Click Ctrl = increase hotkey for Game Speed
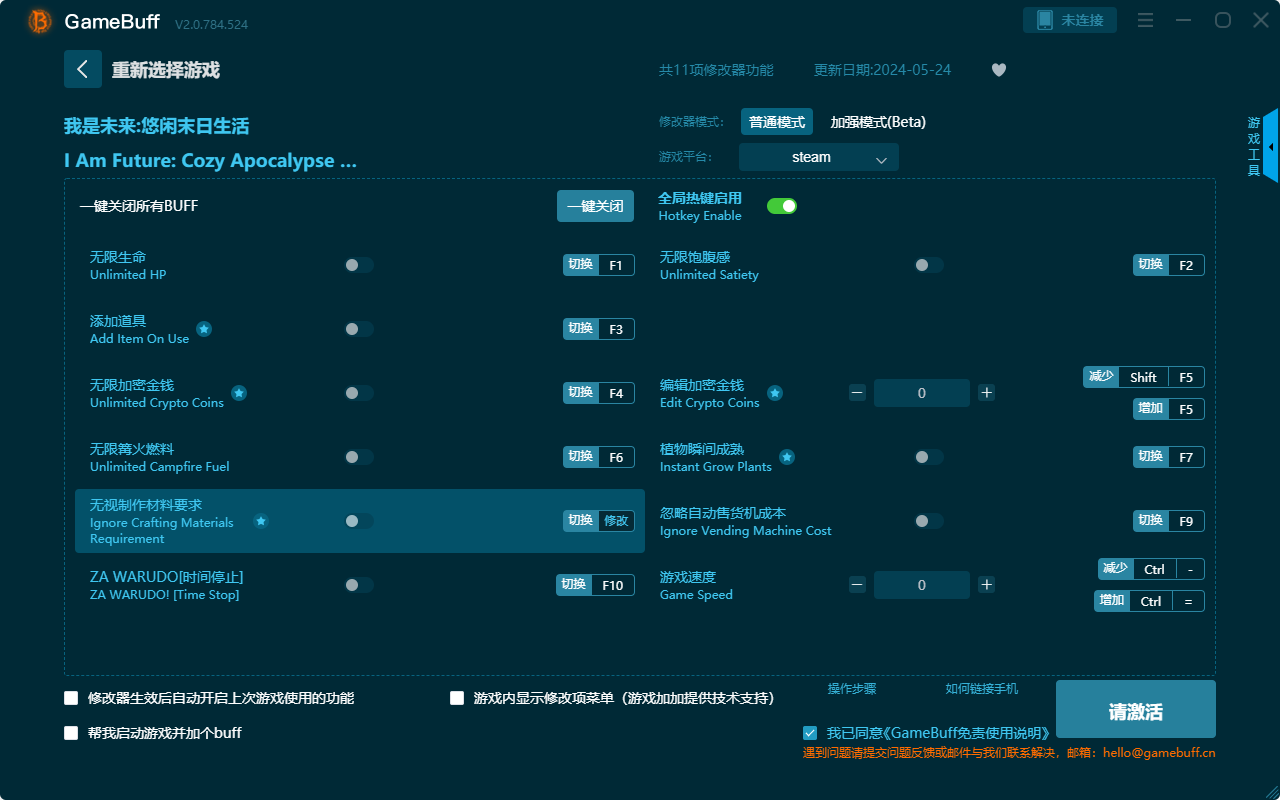This screenshot has height=800, width=1280. pos(1149,601)
